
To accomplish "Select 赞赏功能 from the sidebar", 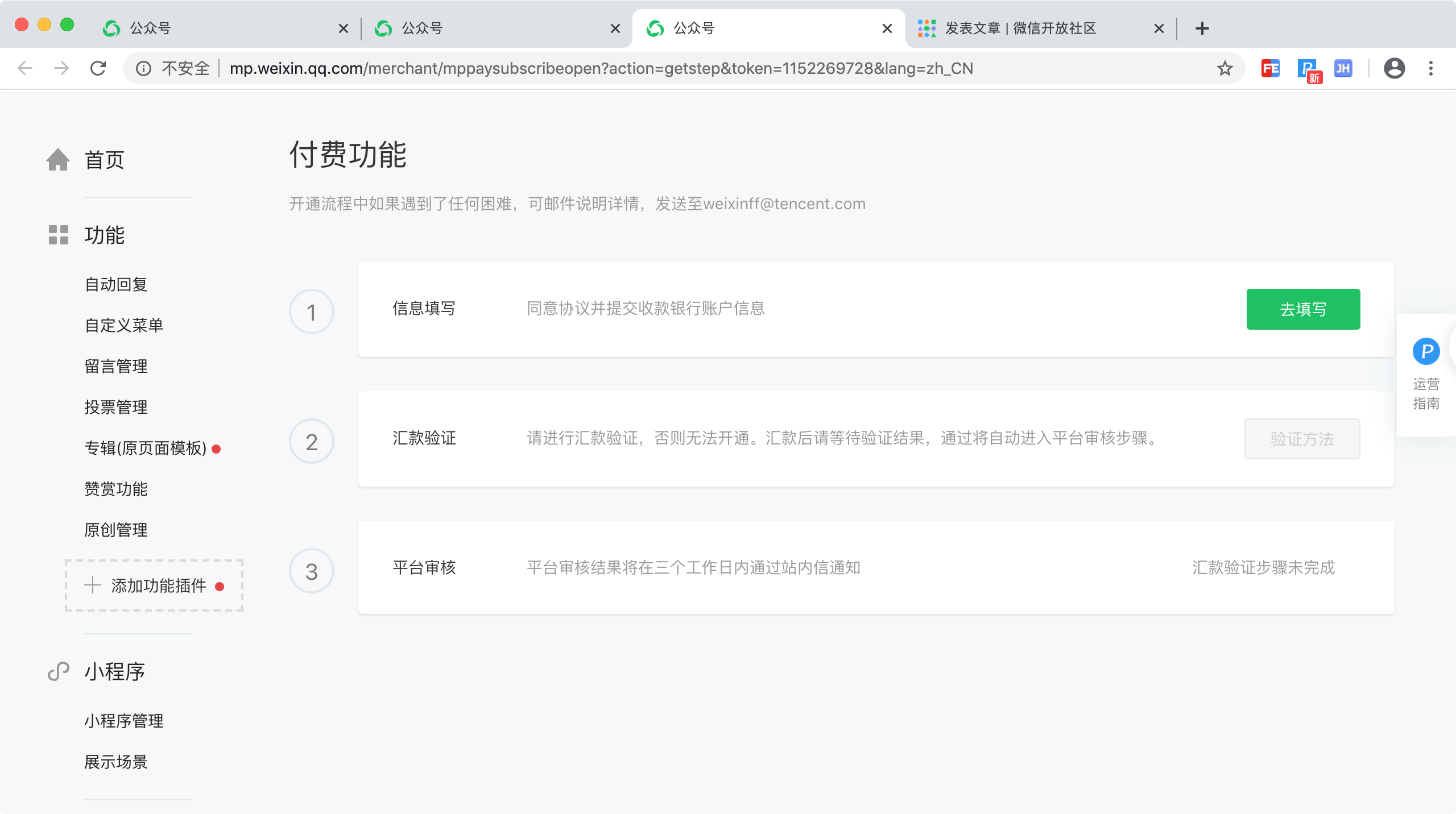I will (x=116, y=489).
